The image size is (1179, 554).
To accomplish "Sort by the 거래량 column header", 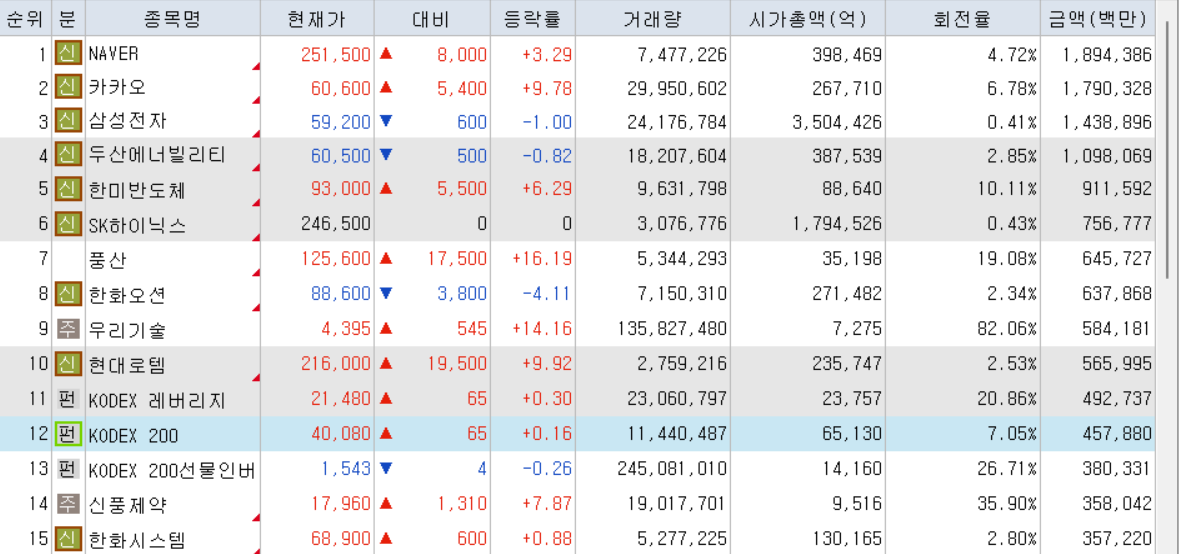I will click(653, 19).
